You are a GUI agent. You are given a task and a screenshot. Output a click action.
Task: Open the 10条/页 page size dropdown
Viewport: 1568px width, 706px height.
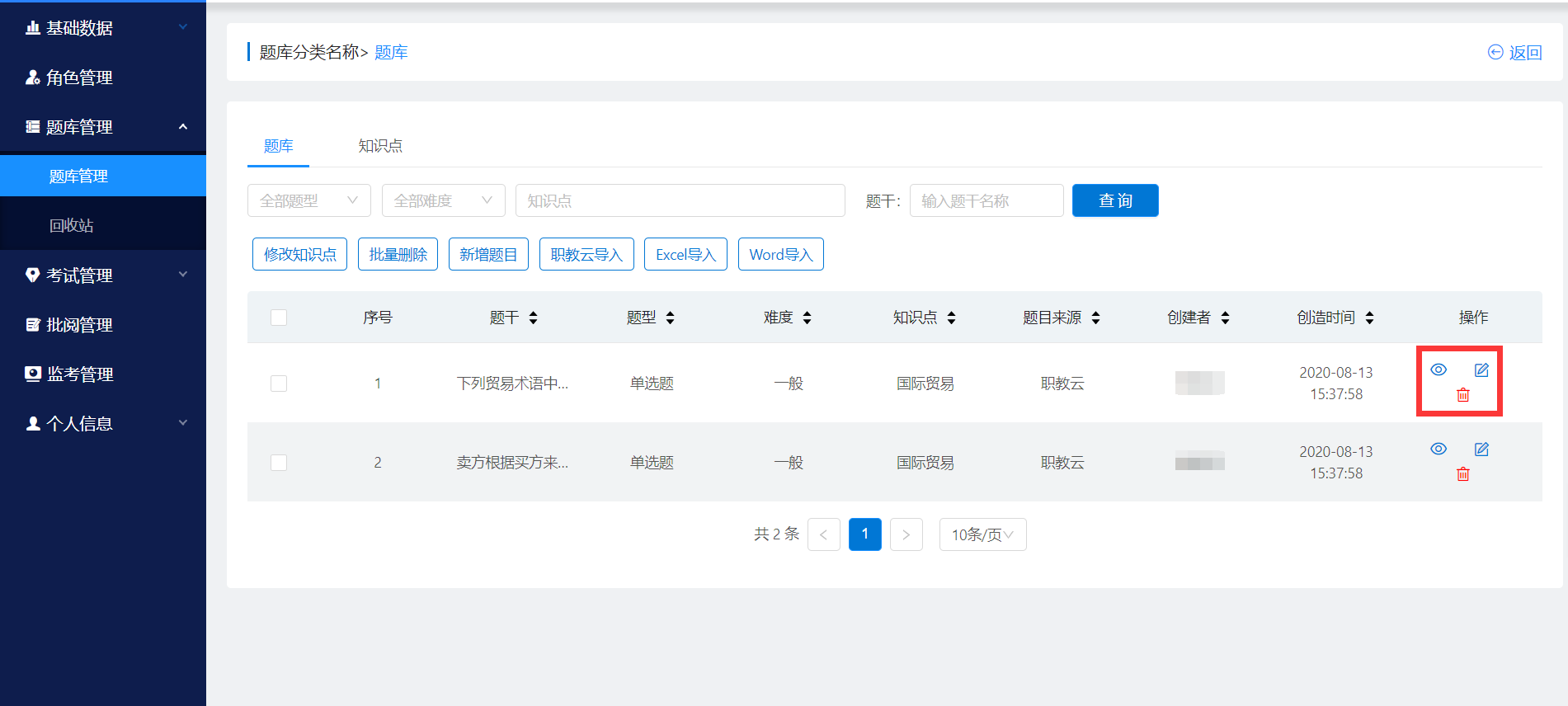(983, 534)
